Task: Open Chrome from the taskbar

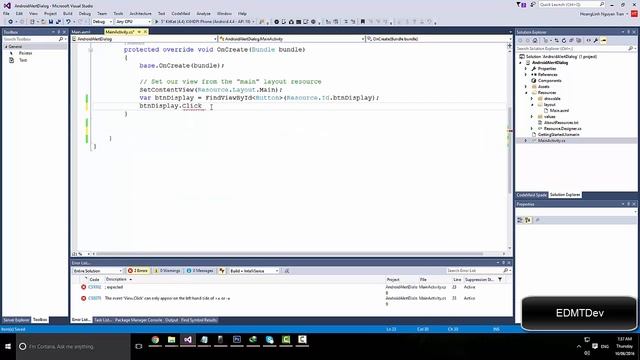Action: click(155, 340)
